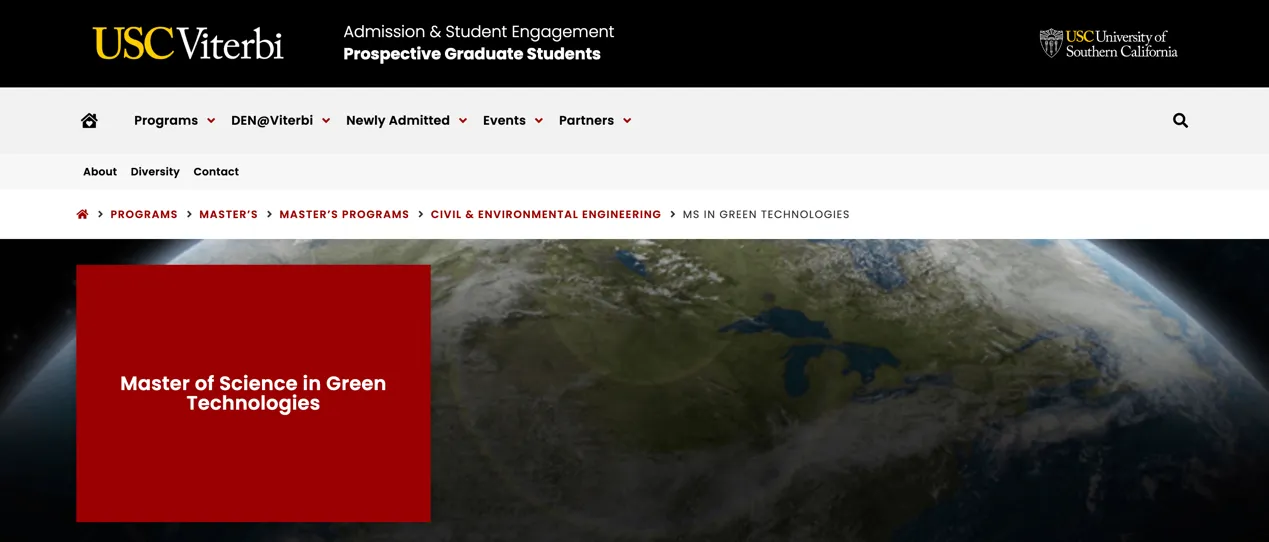Open the University of Southern California logo link

tap(1108, 44)
